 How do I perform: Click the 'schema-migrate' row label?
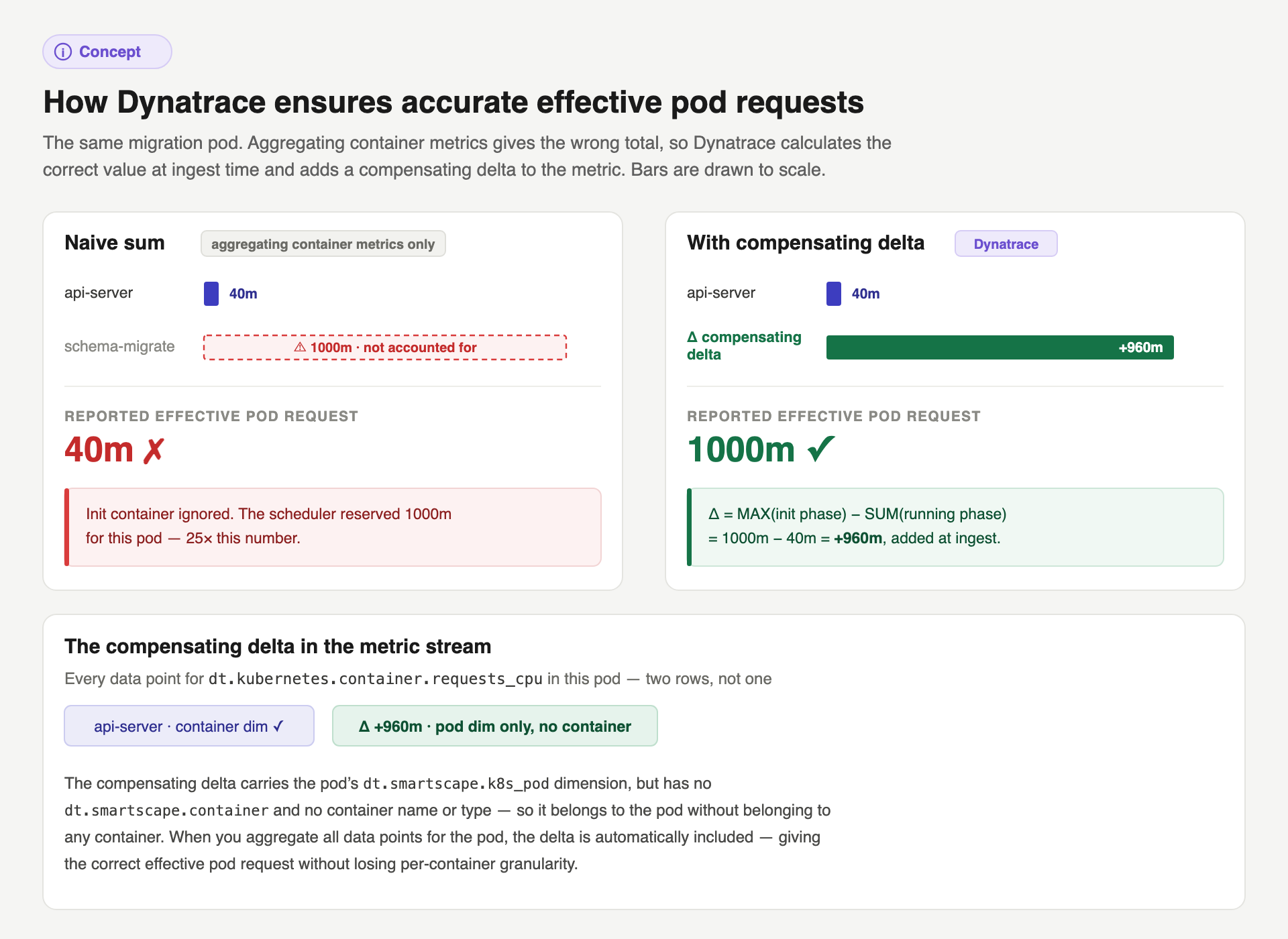(x=119, y=346)
